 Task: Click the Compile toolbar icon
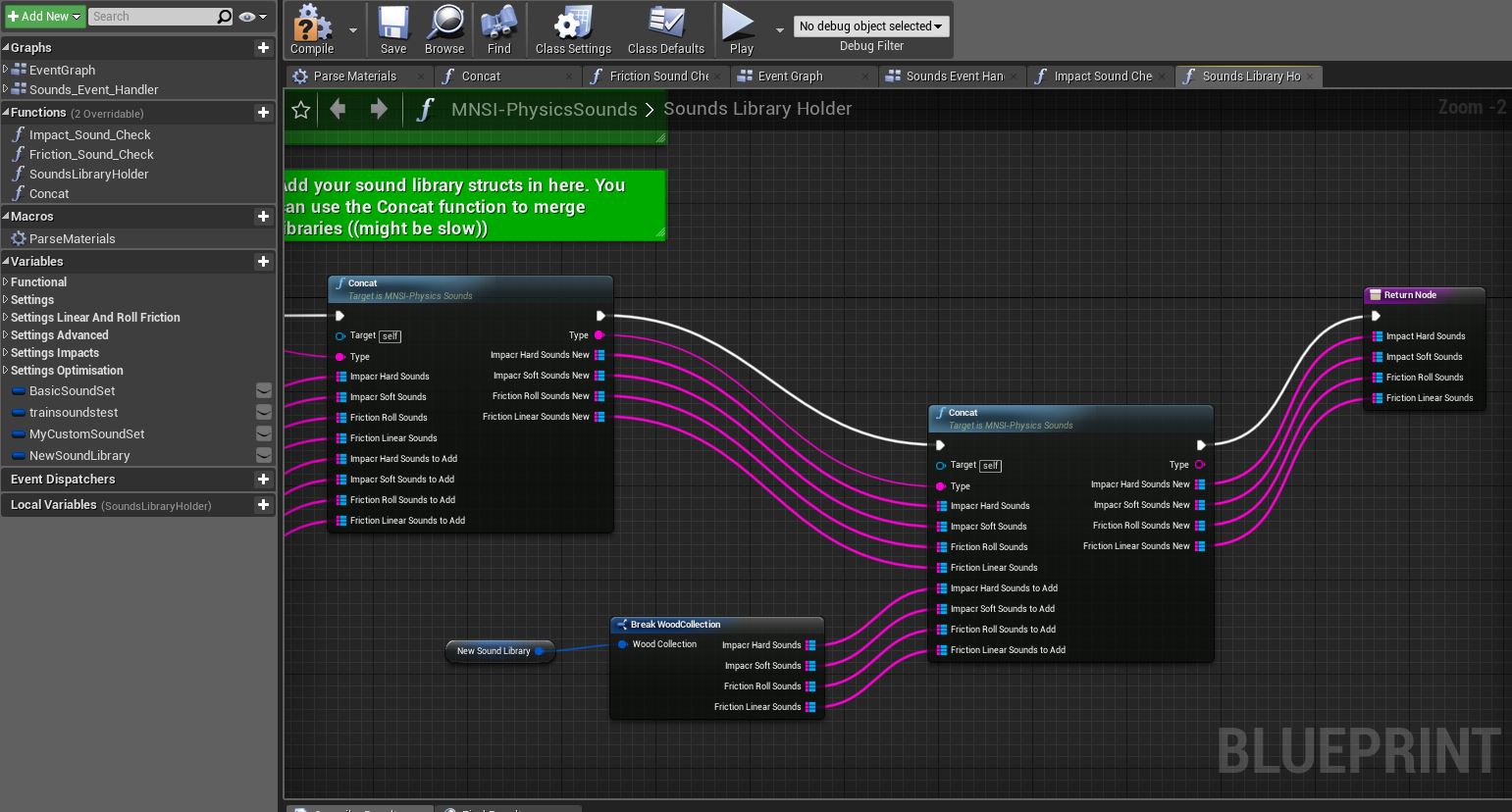point(312,28)
